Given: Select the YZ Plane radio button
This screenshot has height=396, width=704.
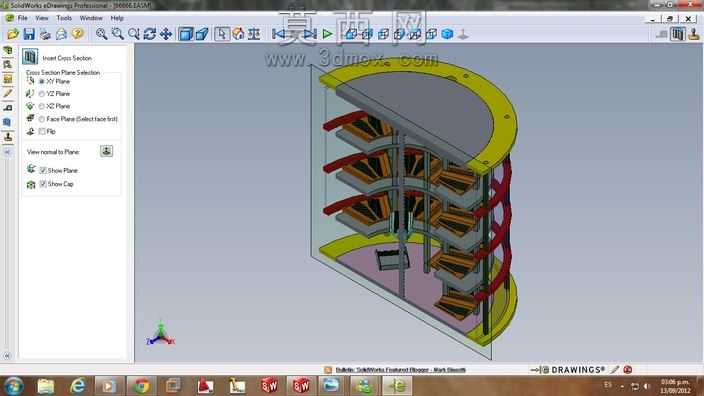Looking at the screenshot, I should click(x=42, y=94).
